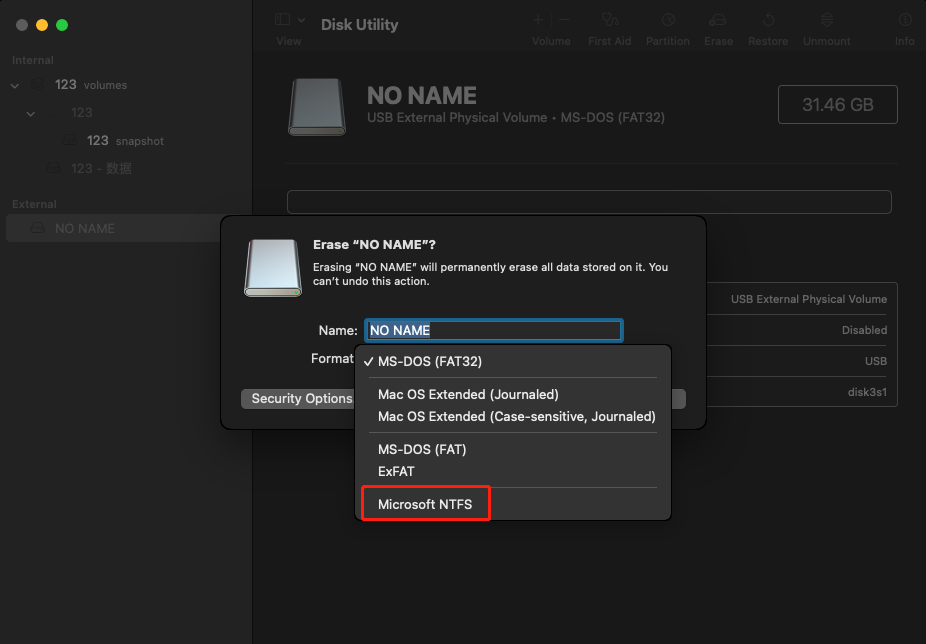Click the NO NAME disk icon in sidebar
The width and height of the screenshot is (926, 644).
(37, 228)
